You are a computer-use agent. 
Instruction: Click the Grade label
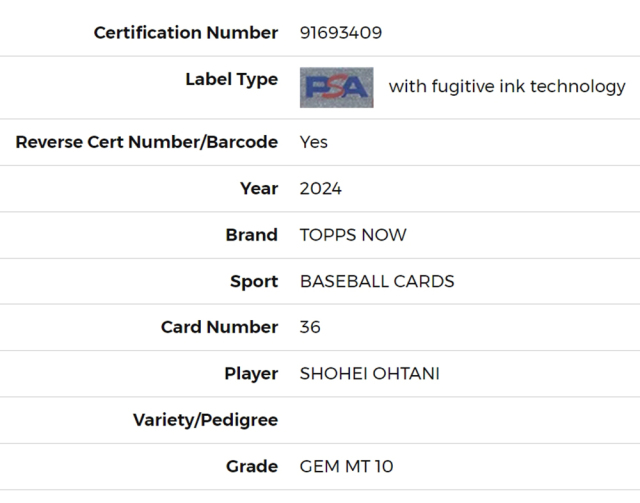coord(252,466)
